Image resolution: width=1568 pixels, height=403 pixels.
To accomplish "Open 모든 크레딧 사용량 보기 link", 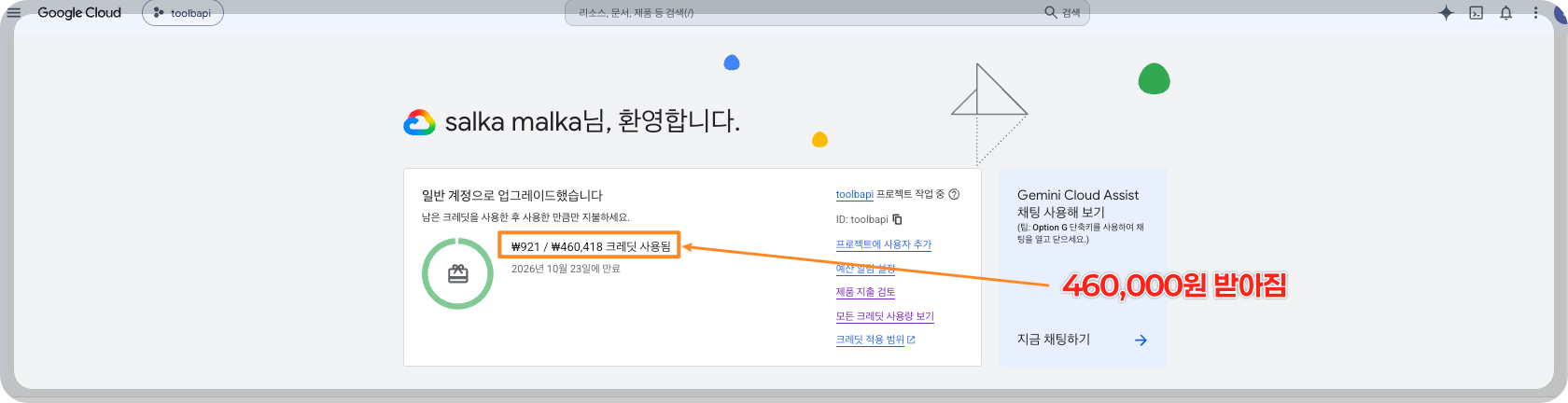I will pos(885,316).
